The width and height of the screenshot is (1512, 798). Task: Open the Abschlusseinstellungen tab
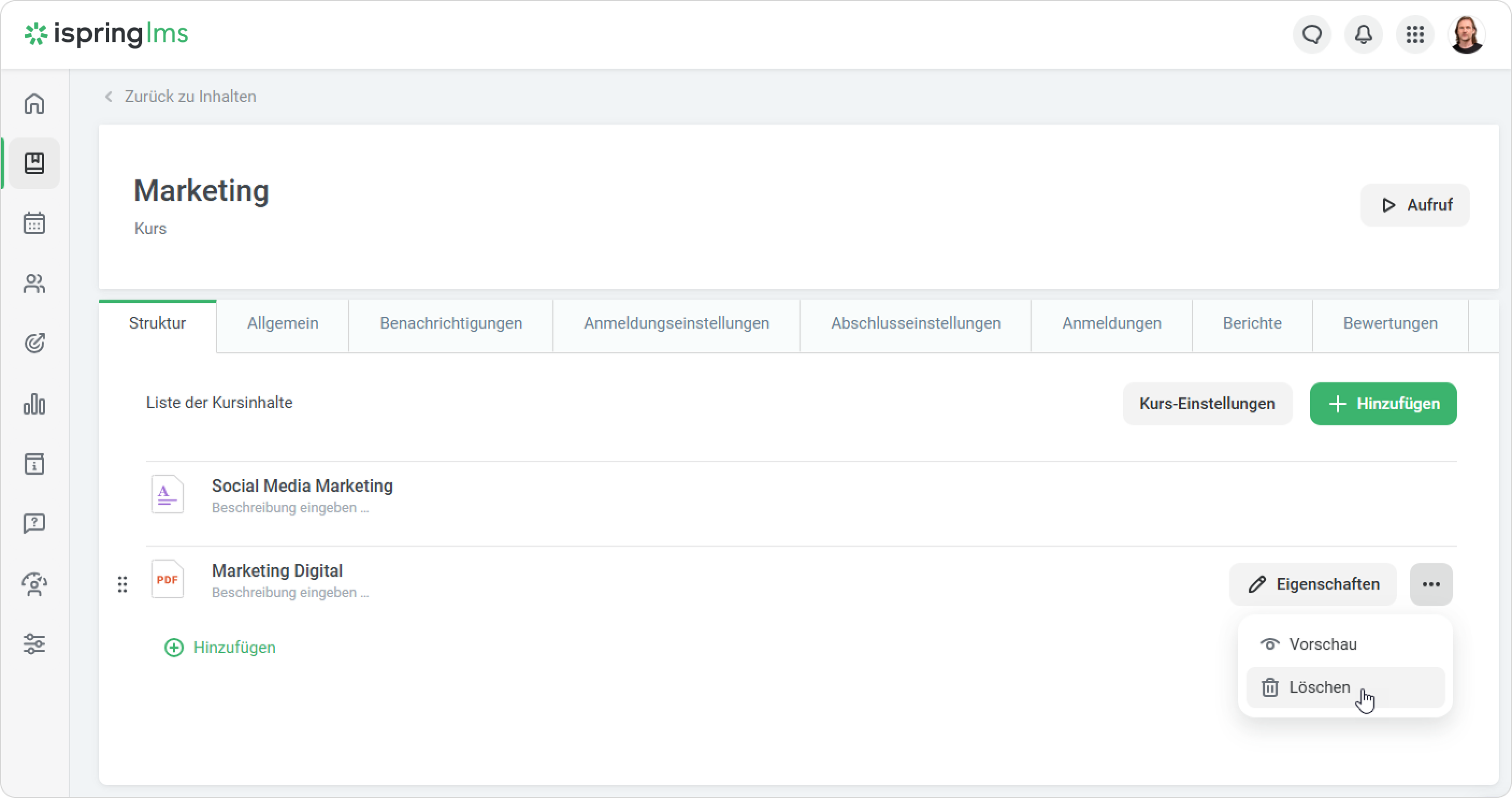915,323
